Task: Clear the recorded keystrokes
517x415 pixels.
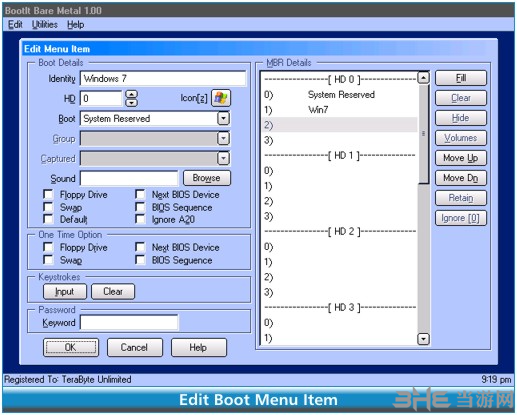Action: click(x=113, y=292)
